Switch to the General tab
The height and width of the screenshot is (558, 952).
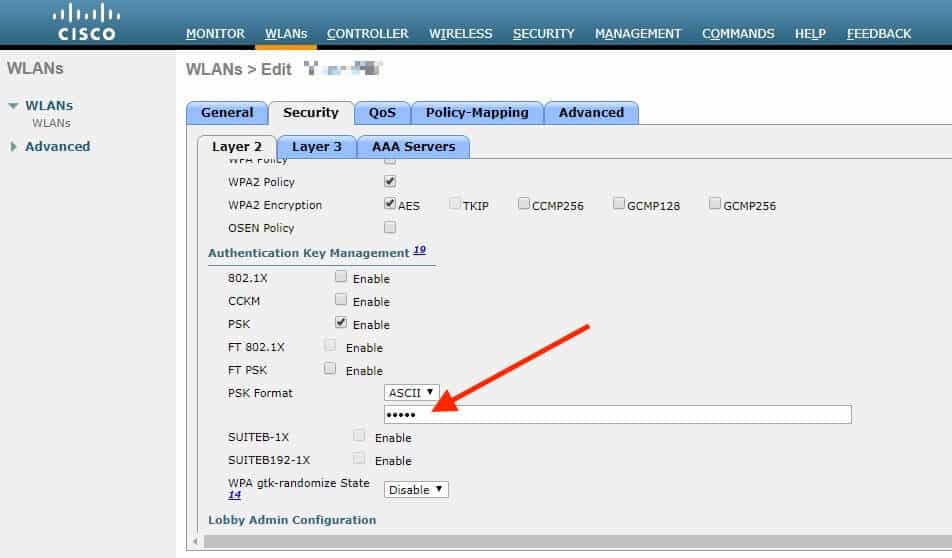227,113
